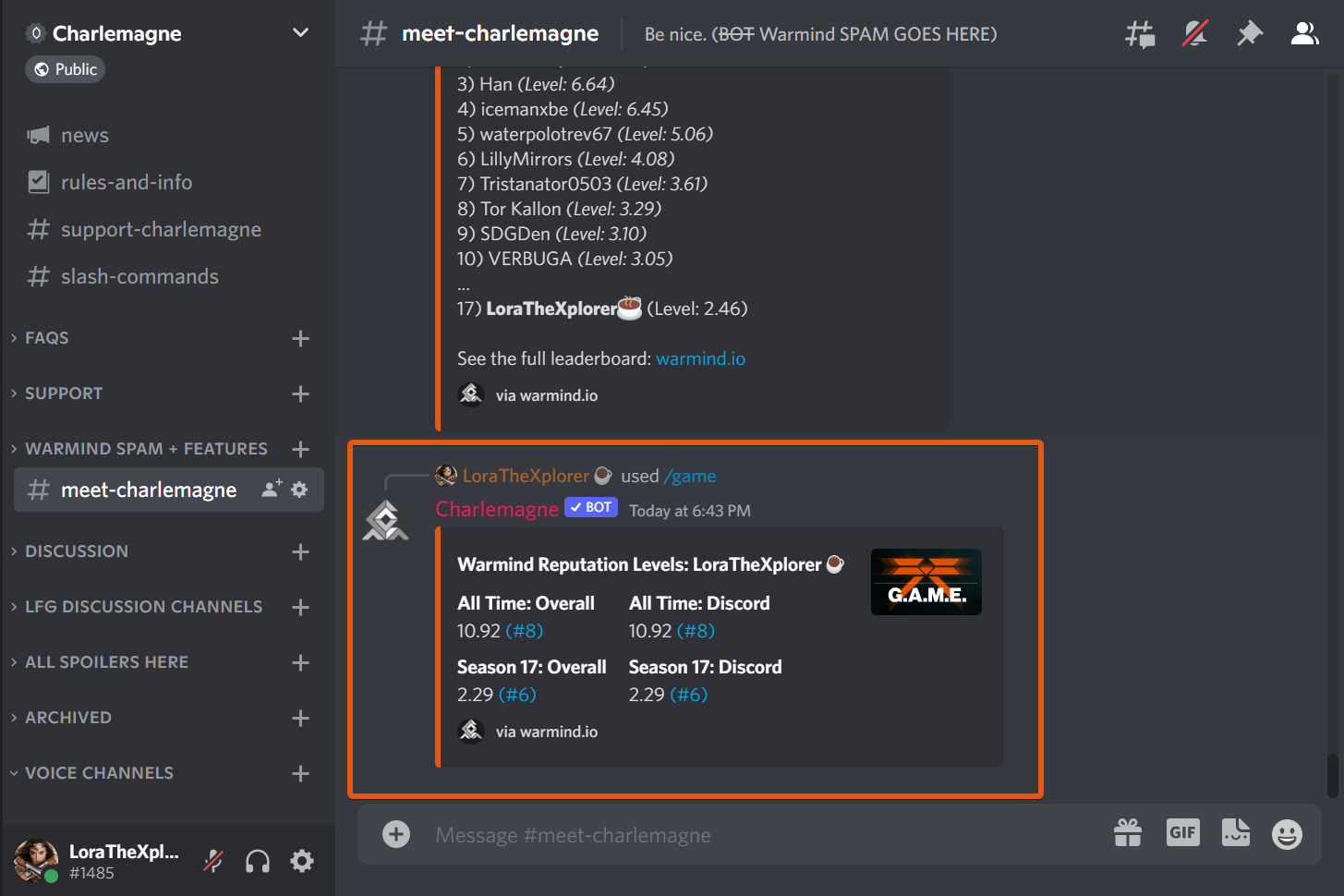Select the meet-charlemagne channel
This screenshot has height=896, width=1344.
(x=149, y=490)
